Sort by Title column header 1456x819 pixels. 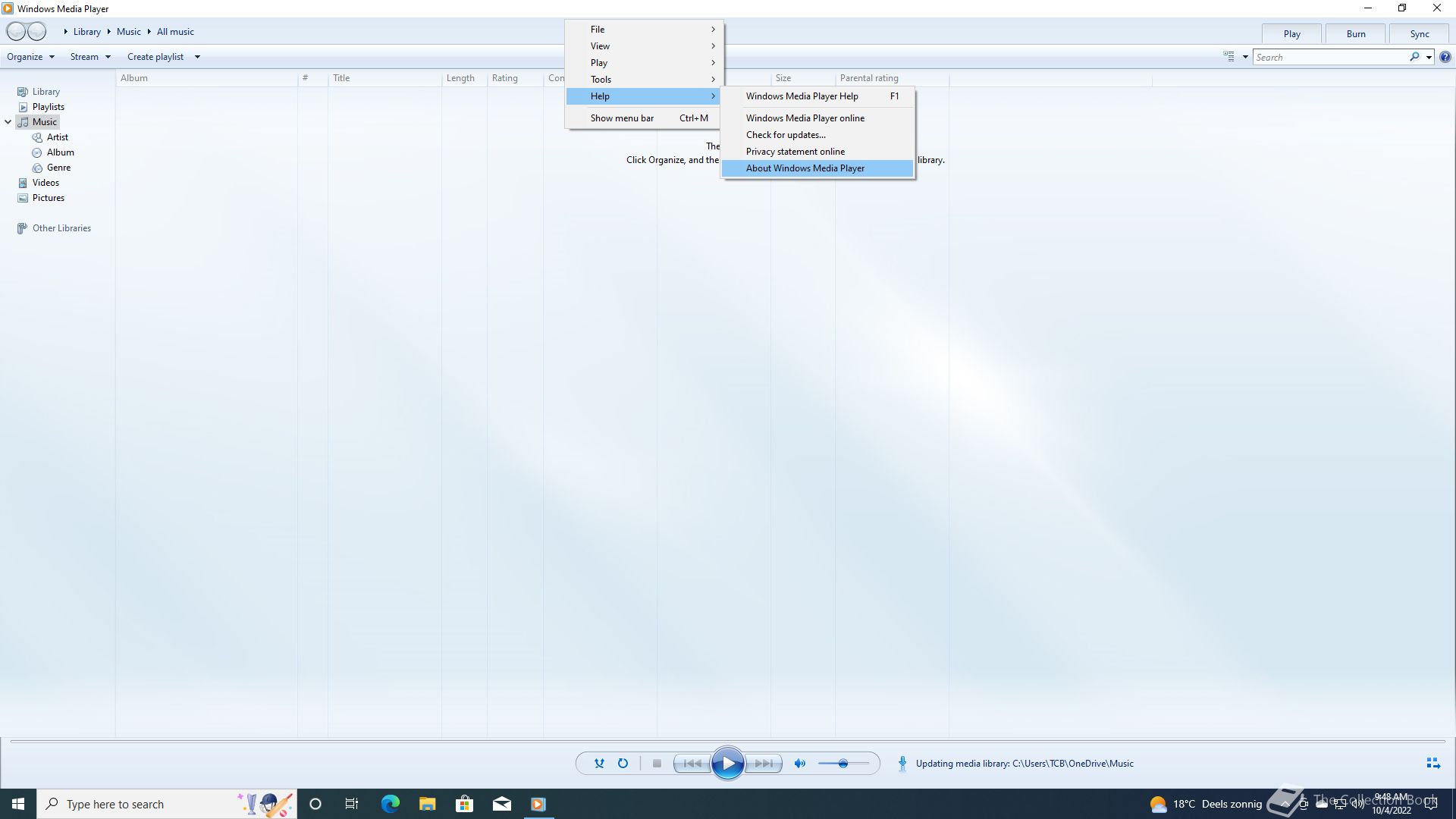click(x=384, y=78)
